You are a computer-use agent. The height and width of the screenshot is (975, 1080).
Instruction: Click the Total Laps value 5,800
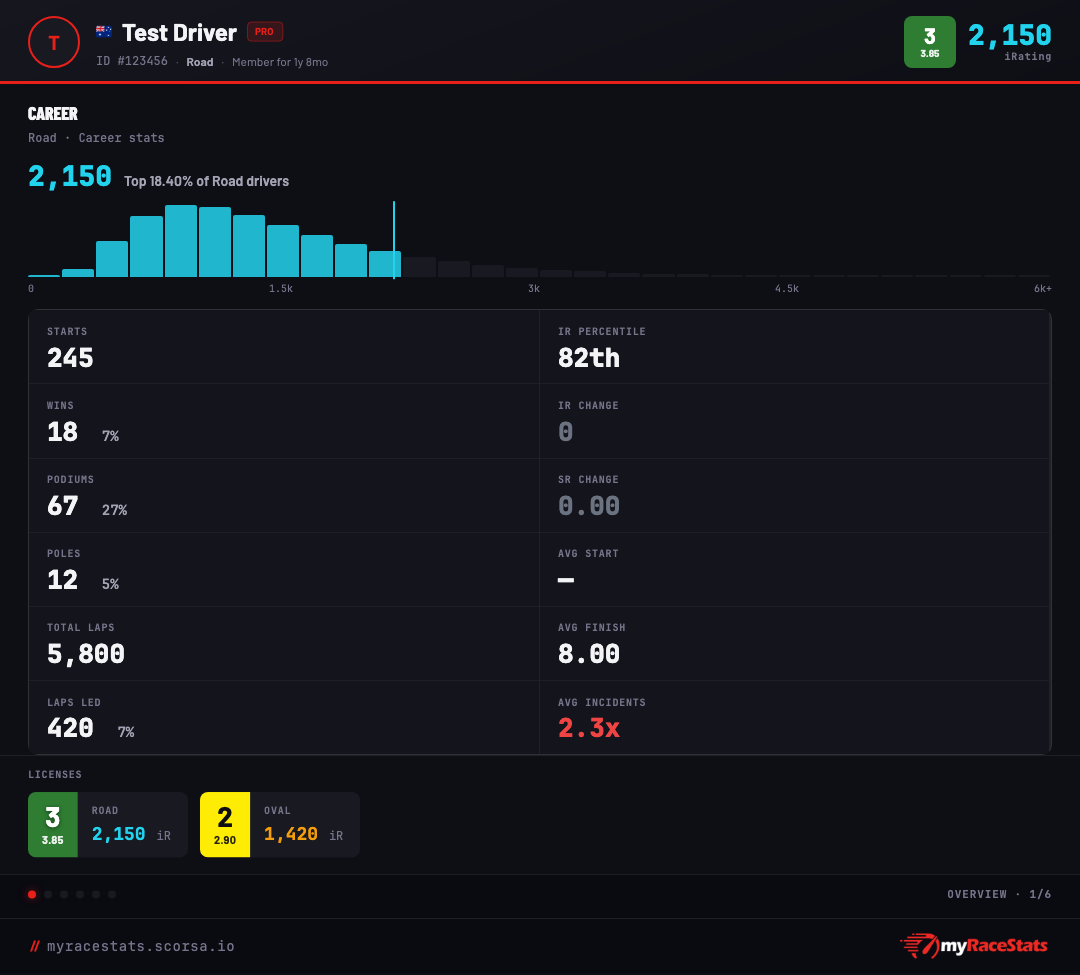point(86,654)
